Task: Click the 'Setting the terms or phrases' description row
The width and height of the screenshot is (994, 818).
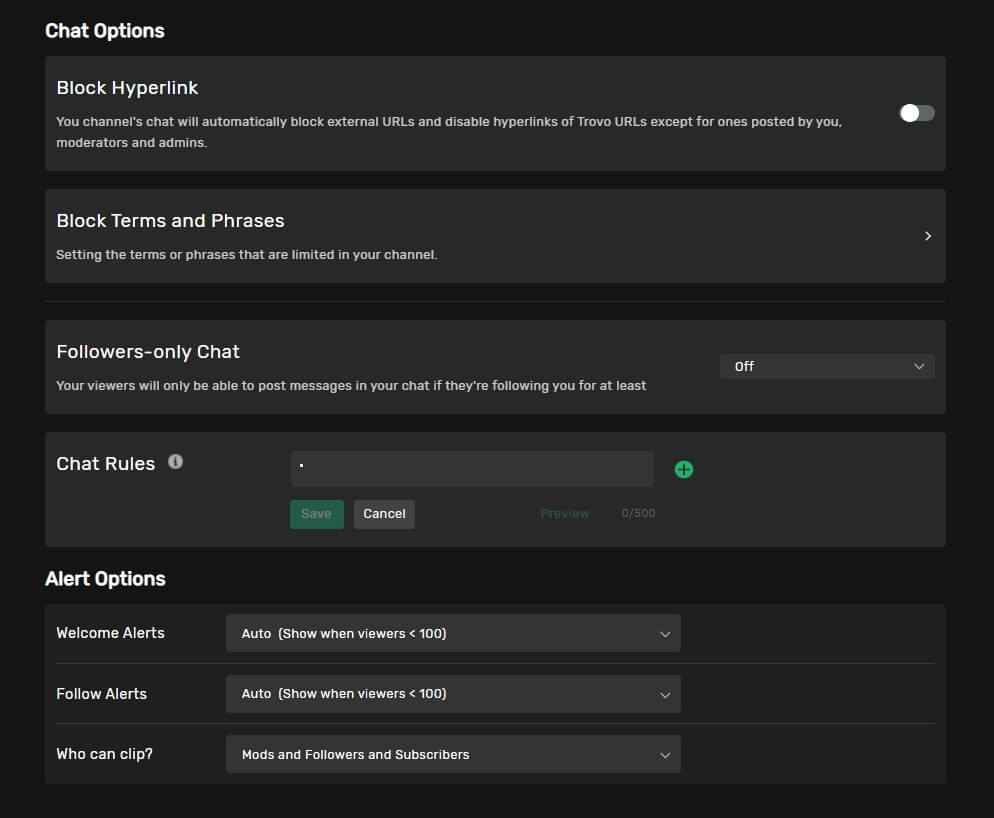Action: click(x=246, y=255)
